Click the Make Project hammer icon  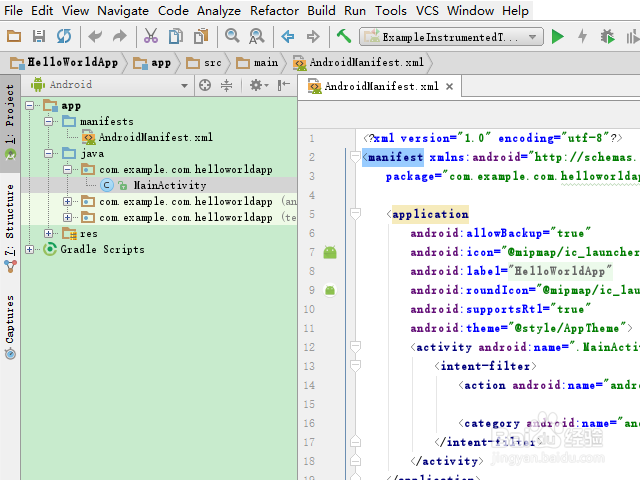(x=344, y=36)
